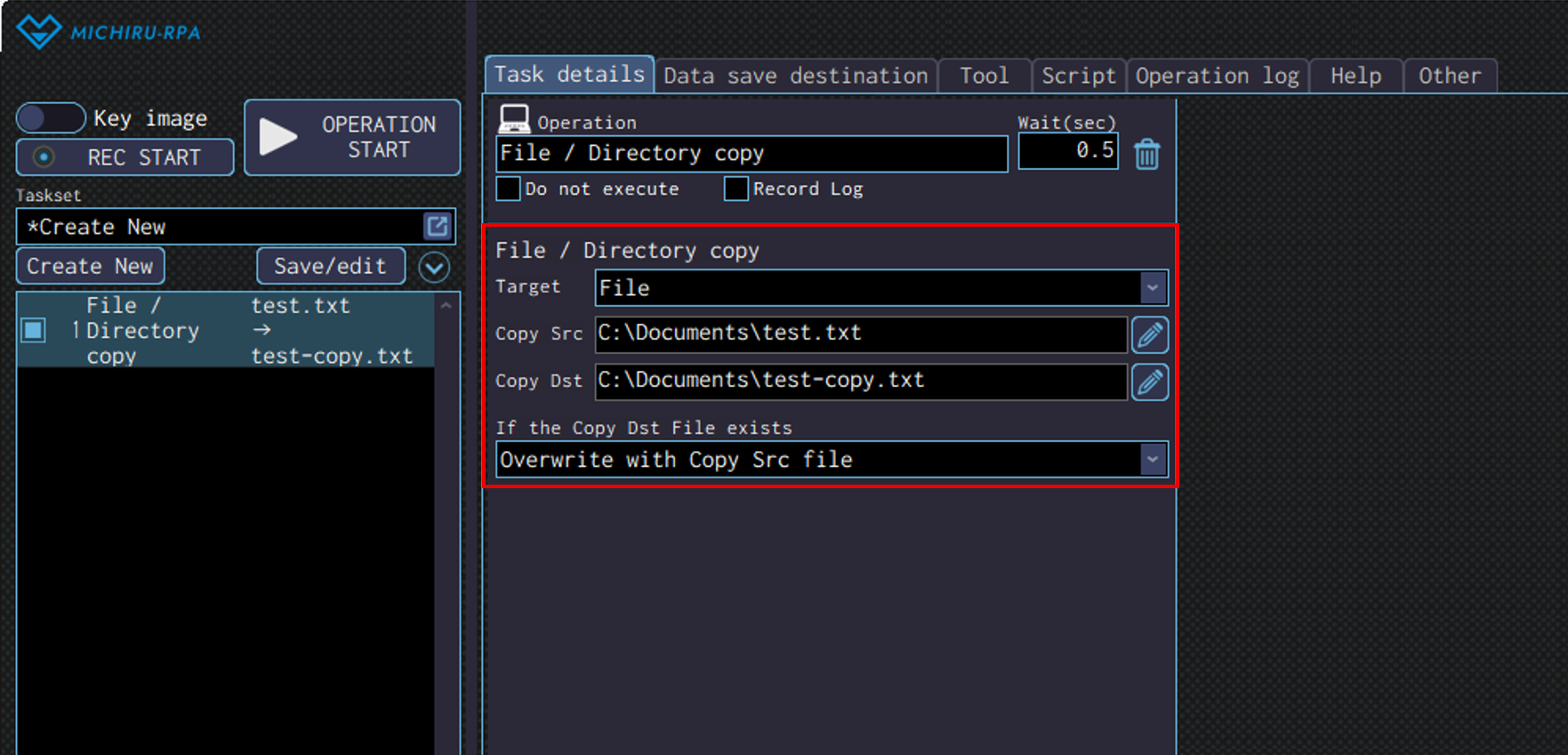Click the pencil icon beside Copy Src
The height and width of the screenshot is (755, 1568).
[1149, 335]
